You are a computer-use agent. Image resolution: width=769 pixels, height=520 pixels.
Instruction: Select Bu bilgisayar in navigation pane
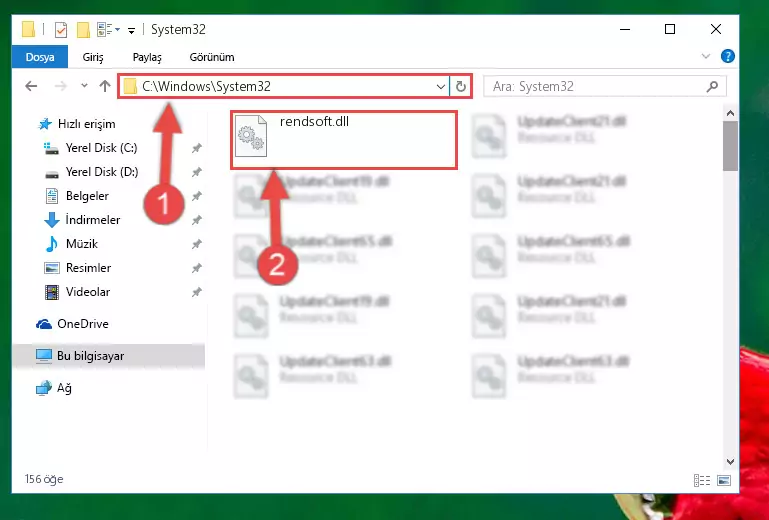click(x=108, y=356)
